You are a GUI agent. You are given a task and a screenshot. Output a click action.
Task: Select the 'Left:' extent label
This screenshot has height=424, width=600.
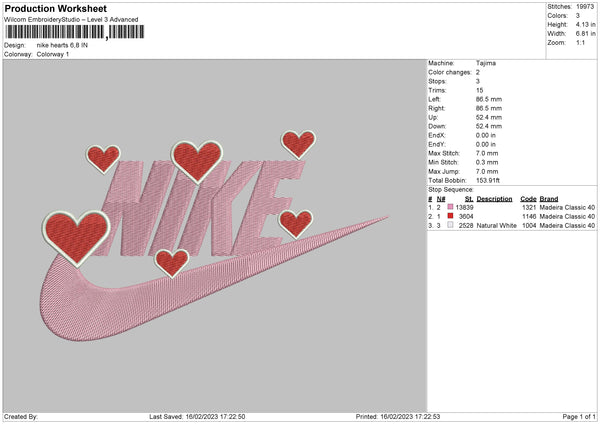point(434,99)
